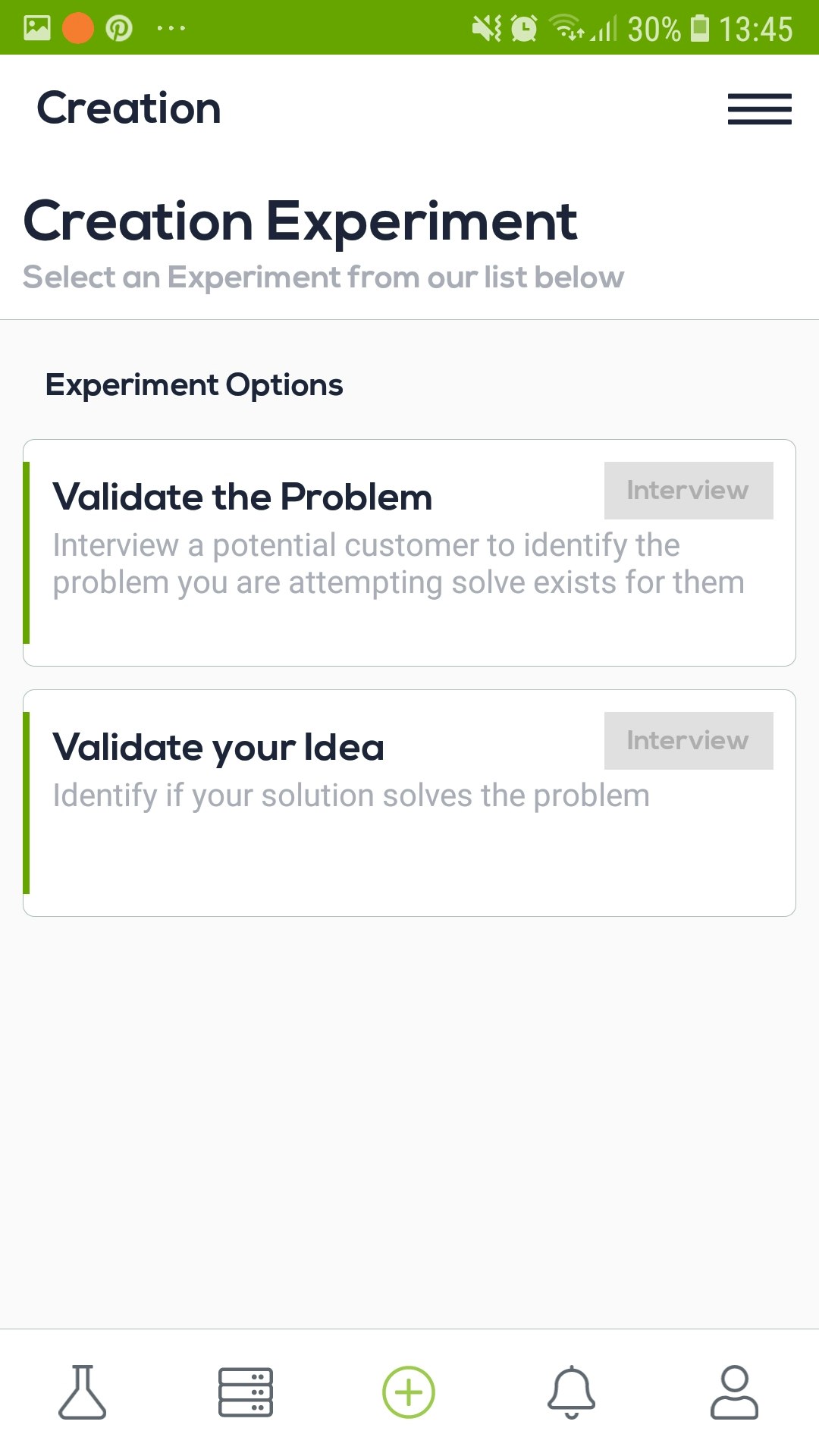The image size is (819, 1456).
Task: Open the Pinterest icon in the status bar
Action: coord(119,28)
